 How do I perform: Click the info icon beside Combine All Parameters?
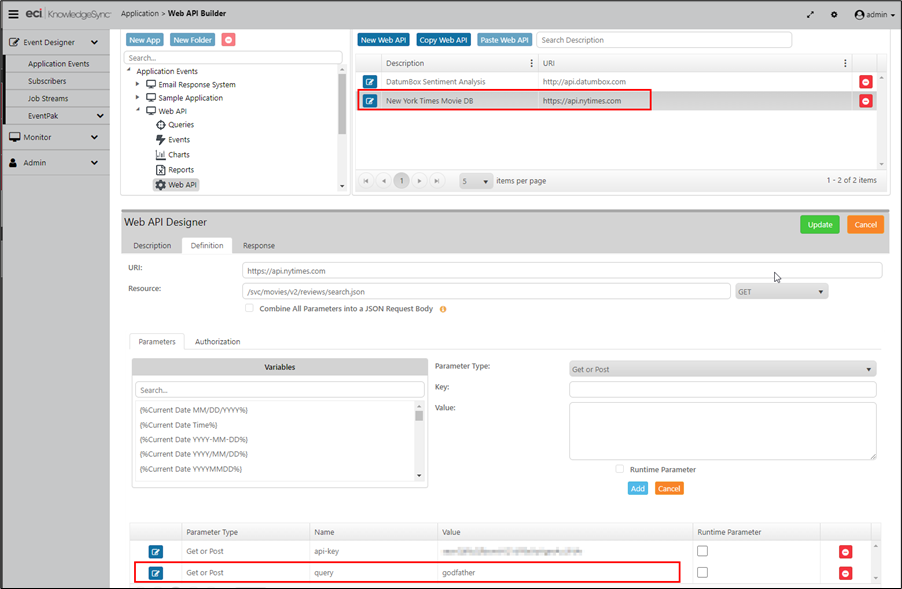443,309
